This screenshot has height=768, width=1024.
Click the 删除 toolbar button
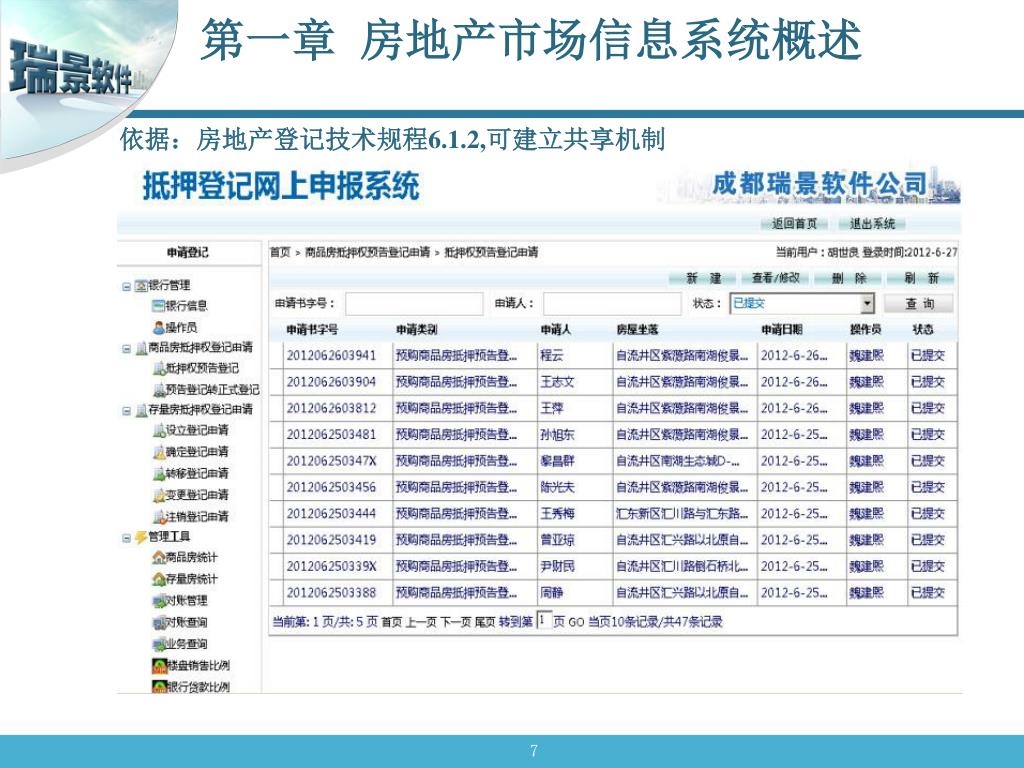point(848,279)
